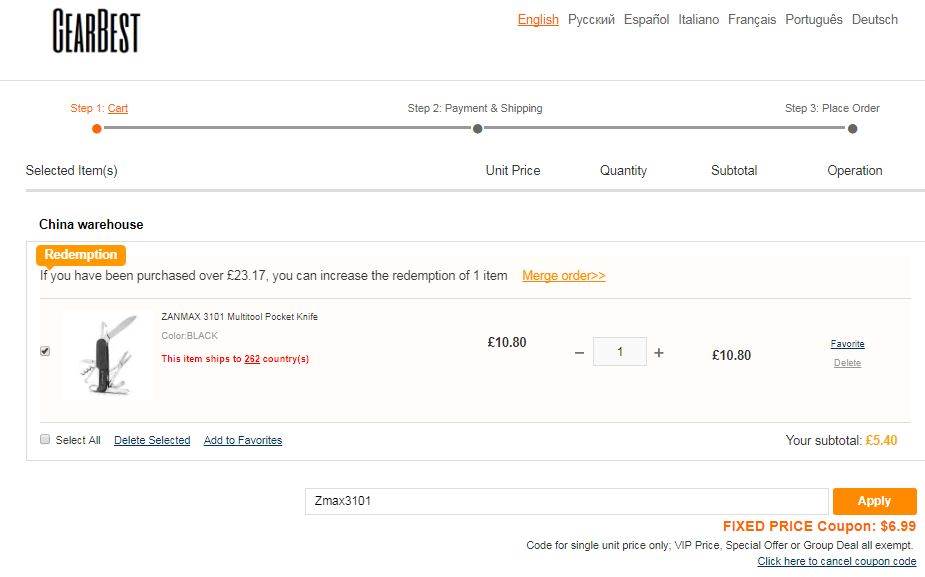Focus the coupon code input field
This screenshot has height=577, width=925.
coord(566,501)
